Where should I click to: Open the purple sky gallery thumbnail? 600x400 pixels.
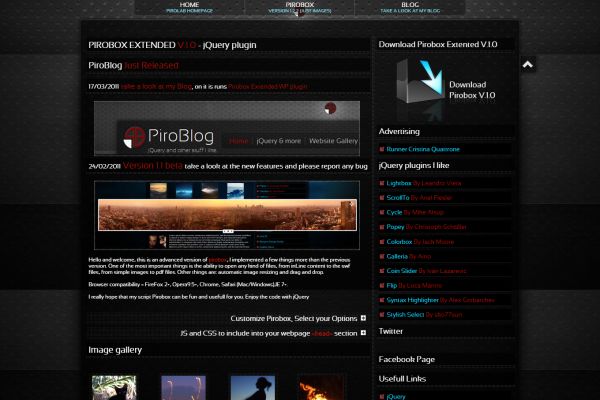tap(183, 387)
